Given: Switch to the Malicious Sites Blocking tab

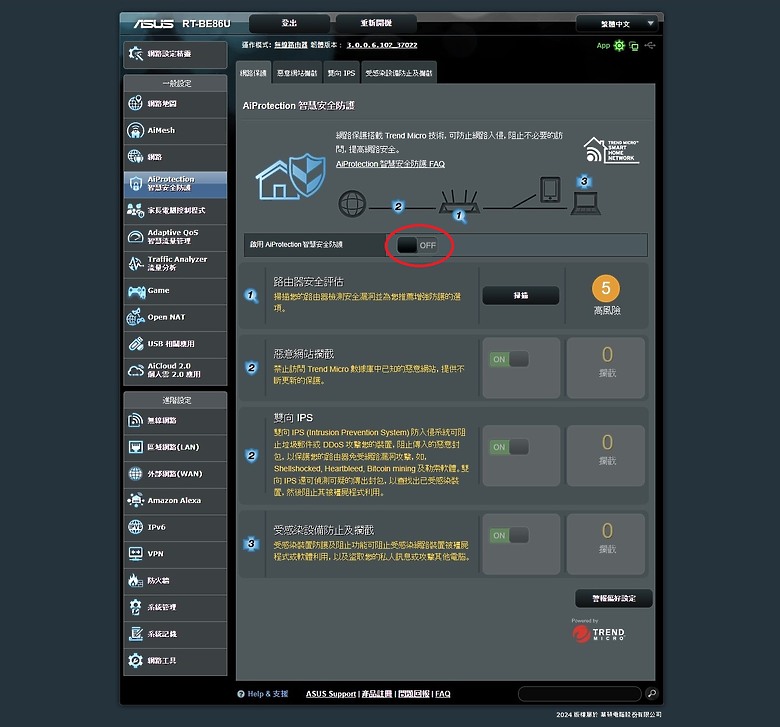Looking at the screenshot, I should (297, 73).
